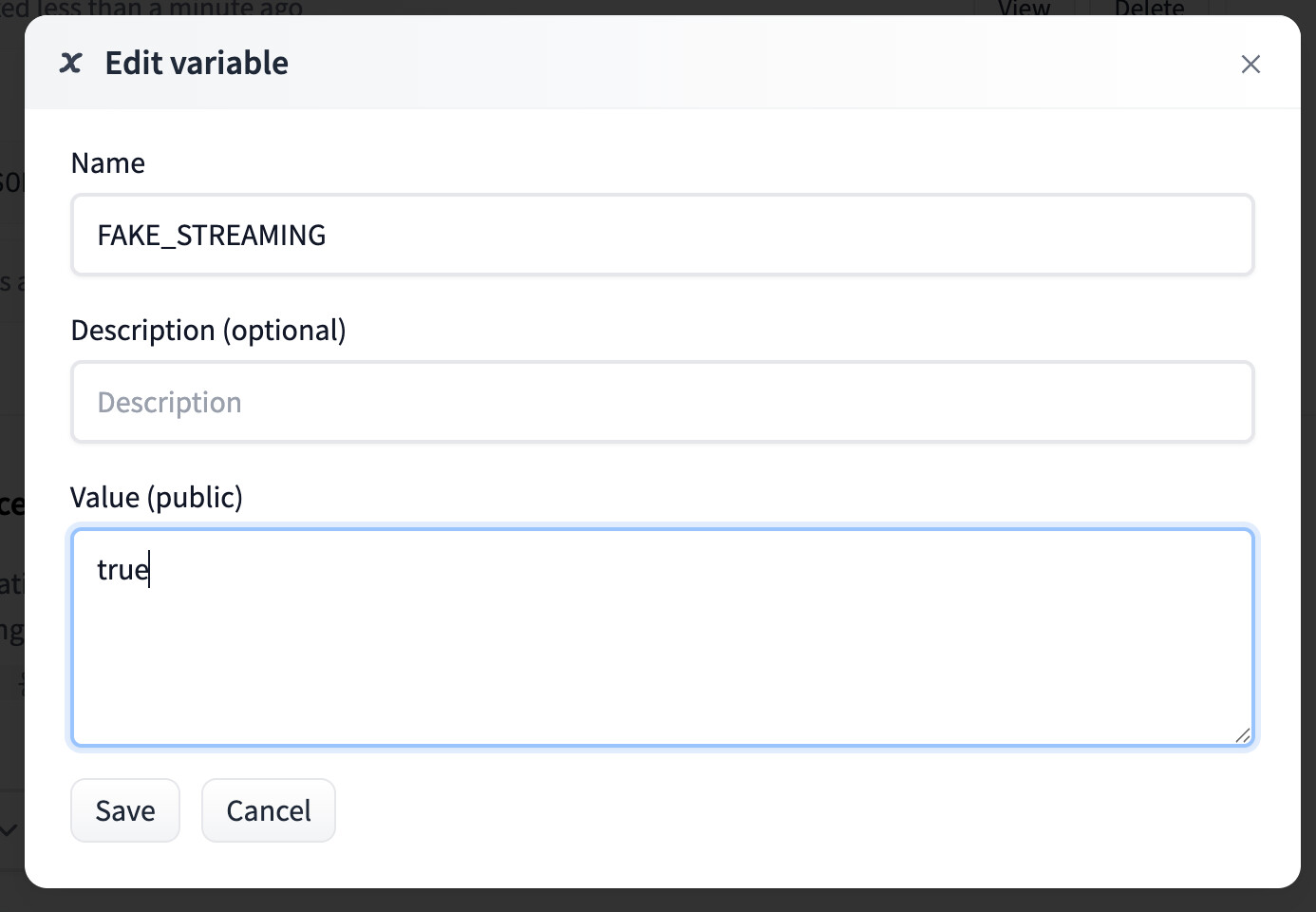This screenshot has width=1316, height=912.
Task: Click the Value (public) label
Action: pyautogui.click(x=157, y=498)
